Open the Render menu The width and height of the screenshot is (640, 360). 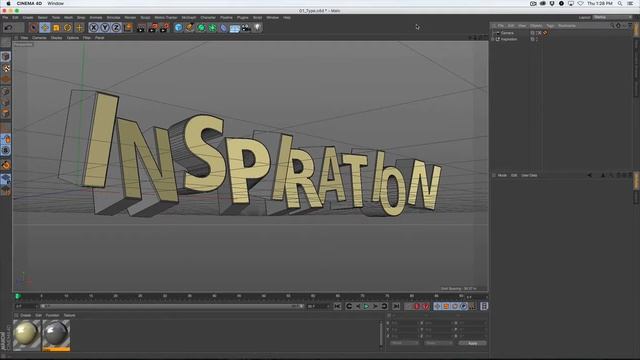click(x=130, y=18)
